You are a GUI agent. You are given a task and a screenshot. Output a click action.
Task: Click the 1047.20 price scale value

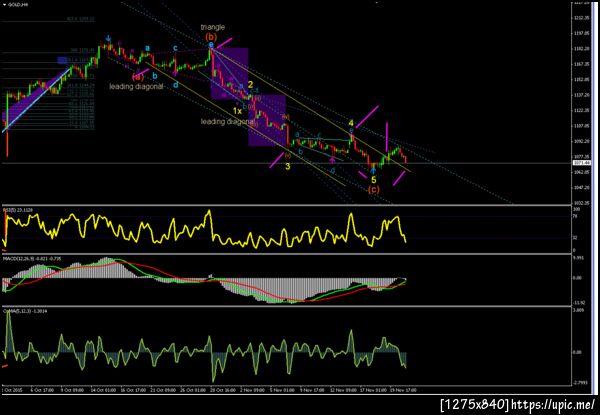[x=581, y=187]
